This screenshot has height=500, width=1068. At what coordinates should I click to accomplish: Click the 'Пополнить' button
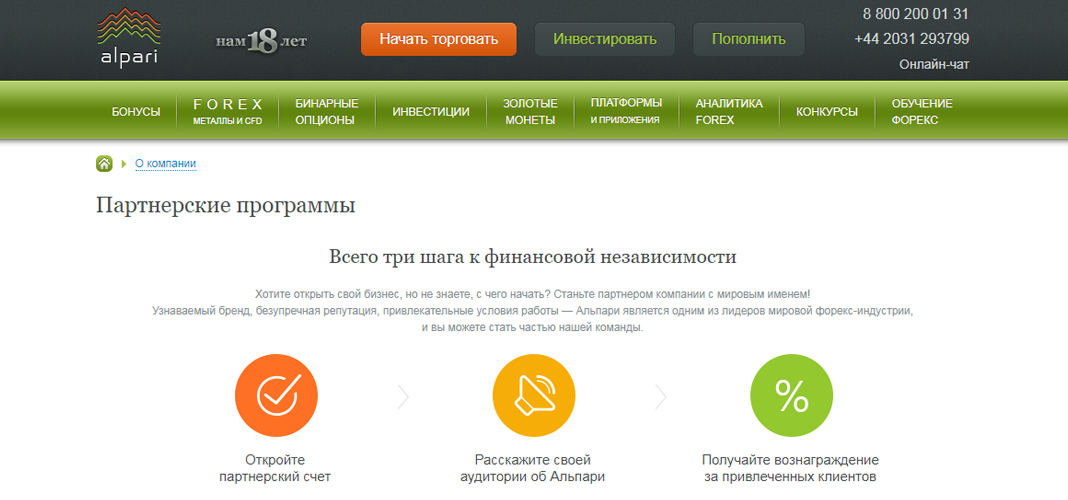[x=749, y=40]
